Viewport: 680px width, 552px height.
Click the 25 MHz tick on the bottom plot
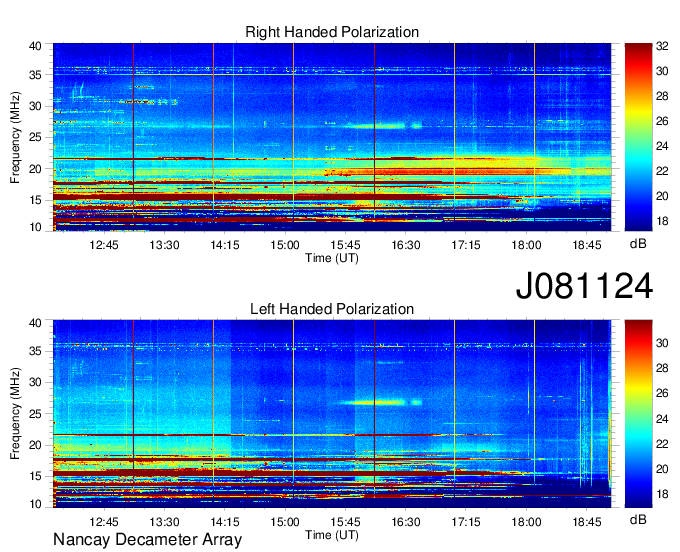pyautogui.click(x=36, y=414)
